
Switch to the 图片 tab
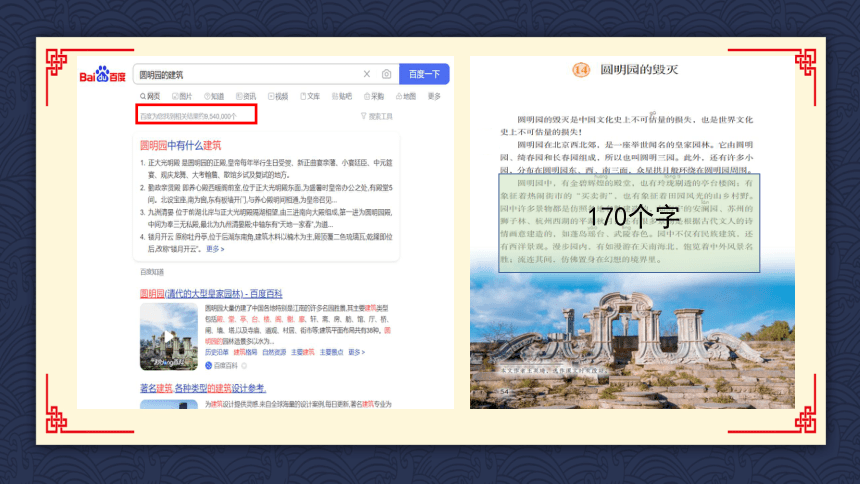(x=182, y=96)
